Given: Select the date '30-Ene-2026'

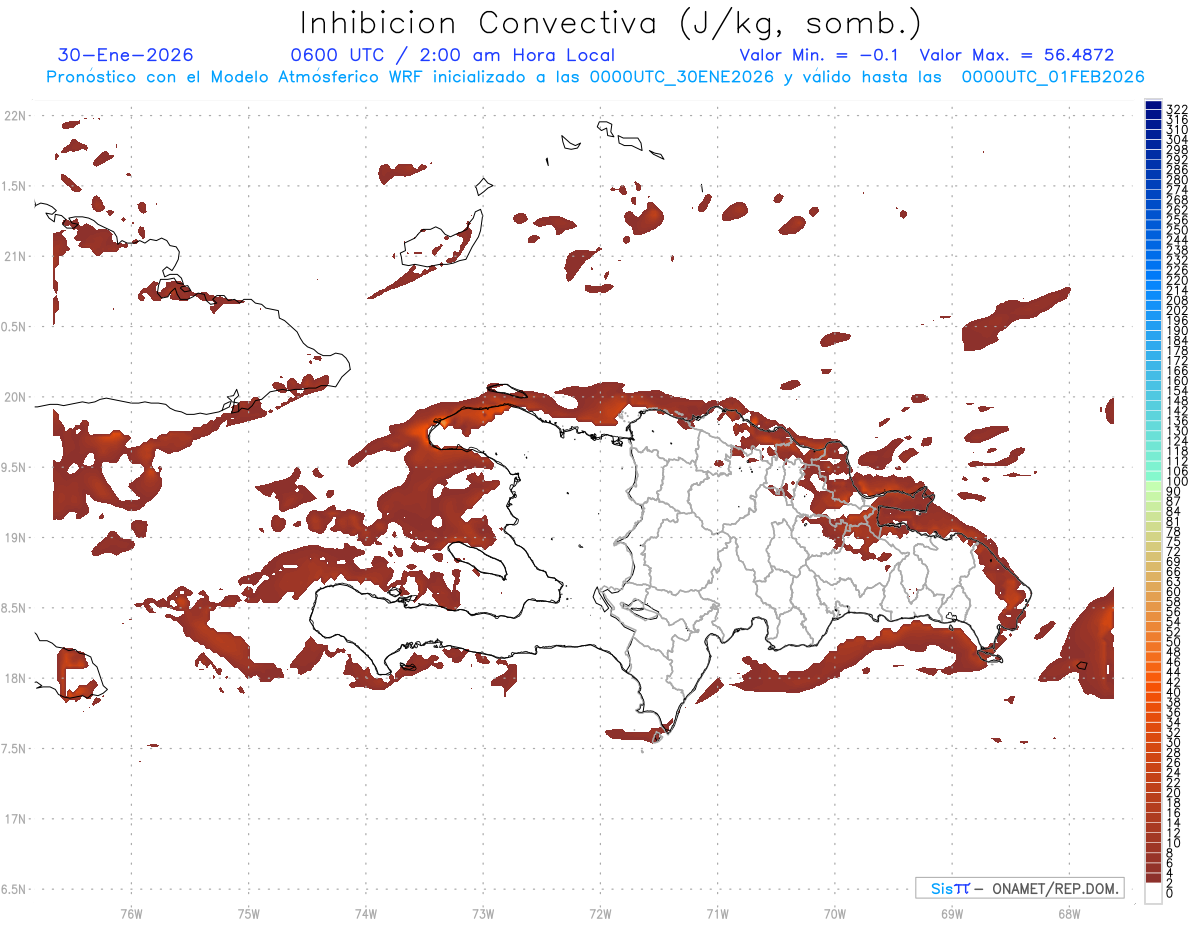Looking at the screenshot, I should (x=126, y=55).
